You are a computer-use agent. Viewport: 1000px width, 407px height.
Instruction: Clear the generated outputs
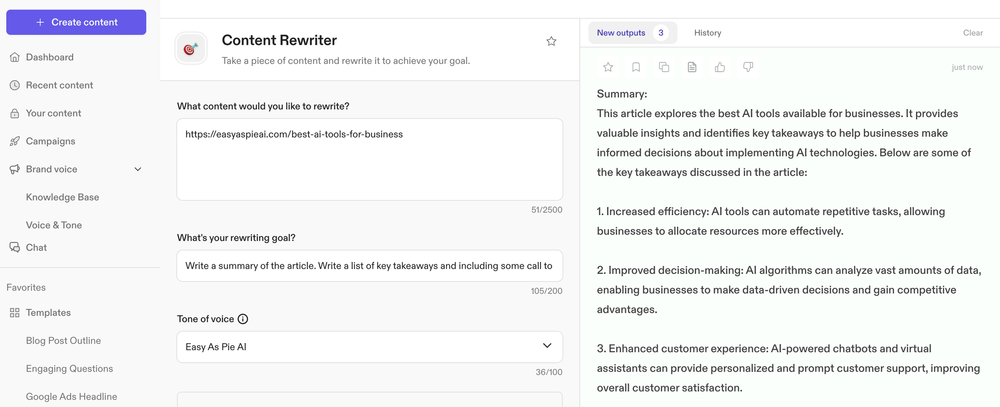pos(972,33)
